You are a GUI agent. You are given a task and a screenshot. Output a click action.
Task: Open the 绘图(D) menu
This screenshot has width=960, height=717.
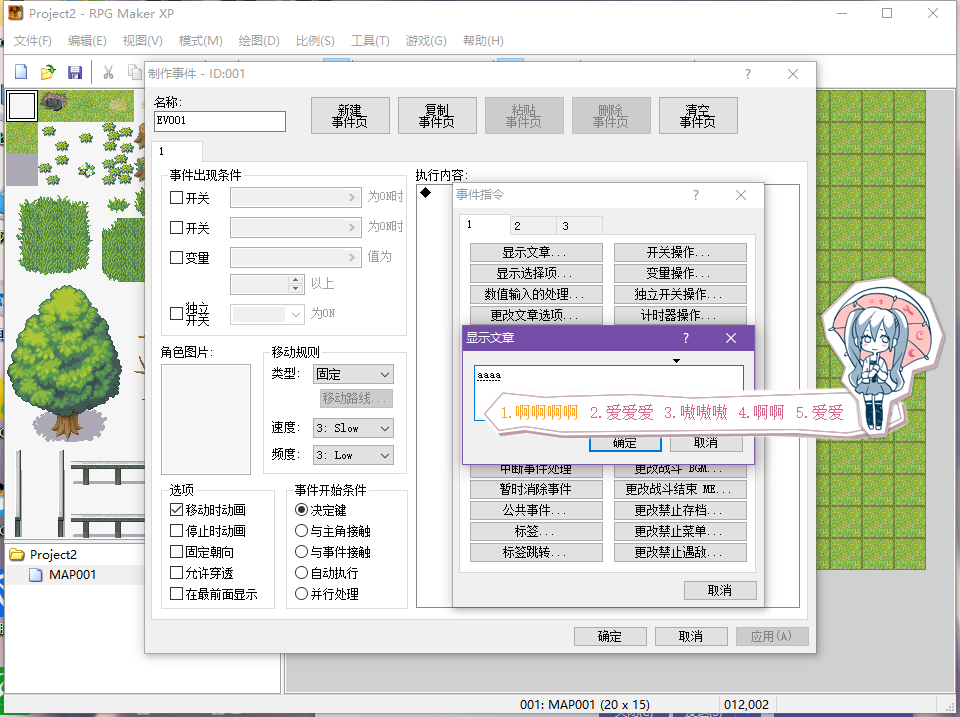pos(259,40)
